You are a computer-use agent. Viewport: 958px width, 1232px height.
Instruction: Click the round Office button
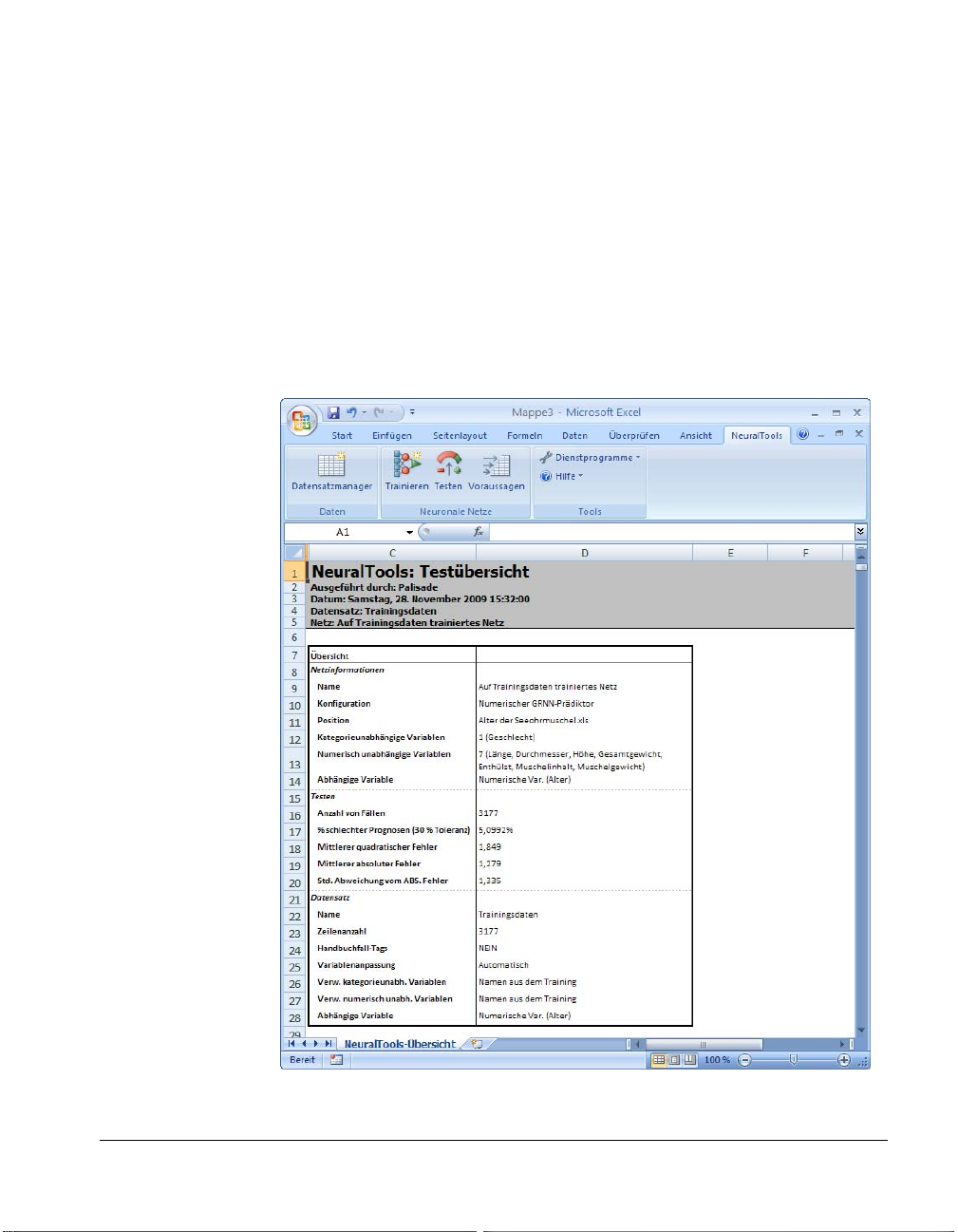coord(301,419)
